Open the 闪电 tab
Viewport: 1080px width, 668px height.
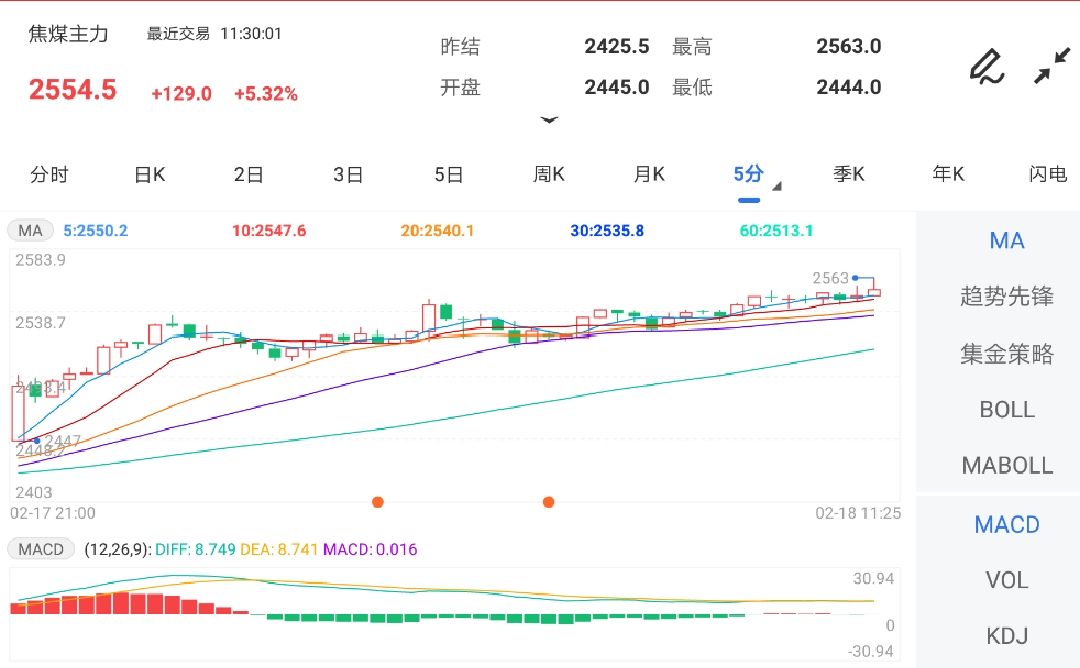1048,175
